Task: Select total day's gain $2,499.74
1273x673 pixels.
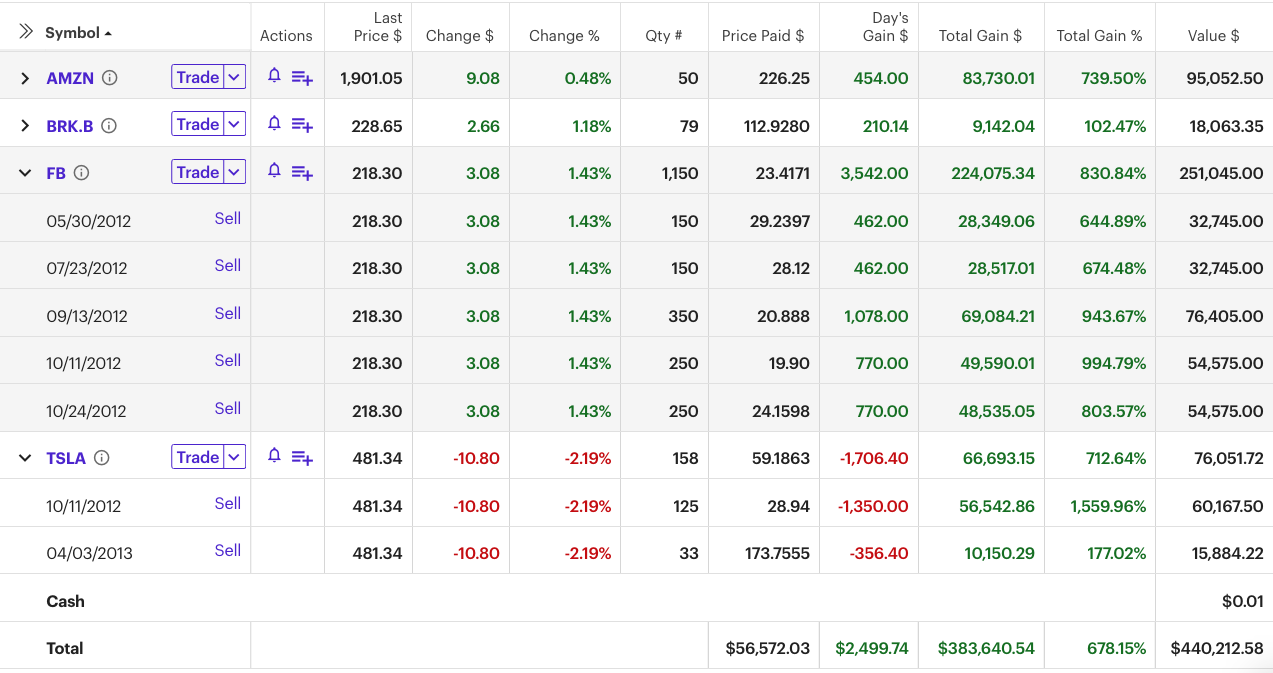Action: coord(872,648)
